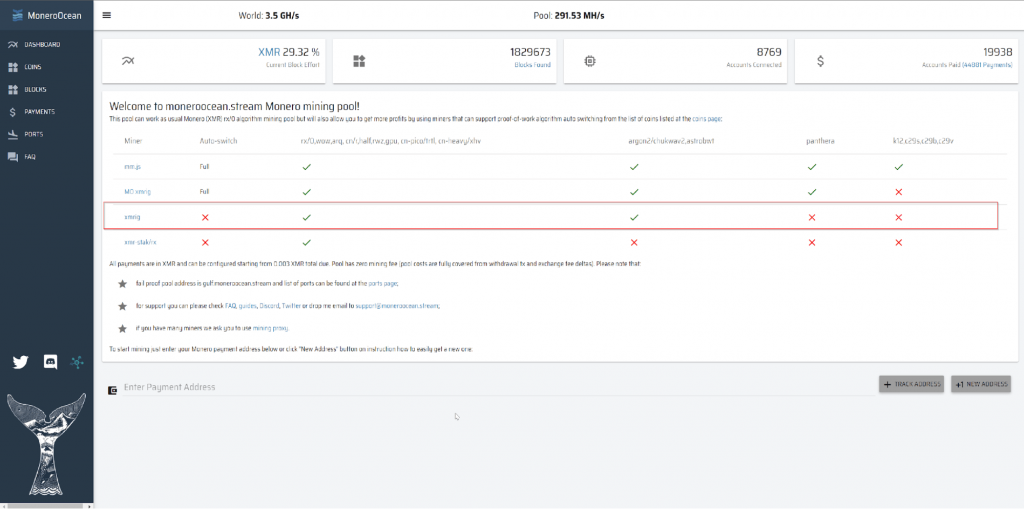The height and width of the screenshot is (509, 1024).
Task: Click the horizontal scrollbar under the sidebar
Action: click(44, 506)
